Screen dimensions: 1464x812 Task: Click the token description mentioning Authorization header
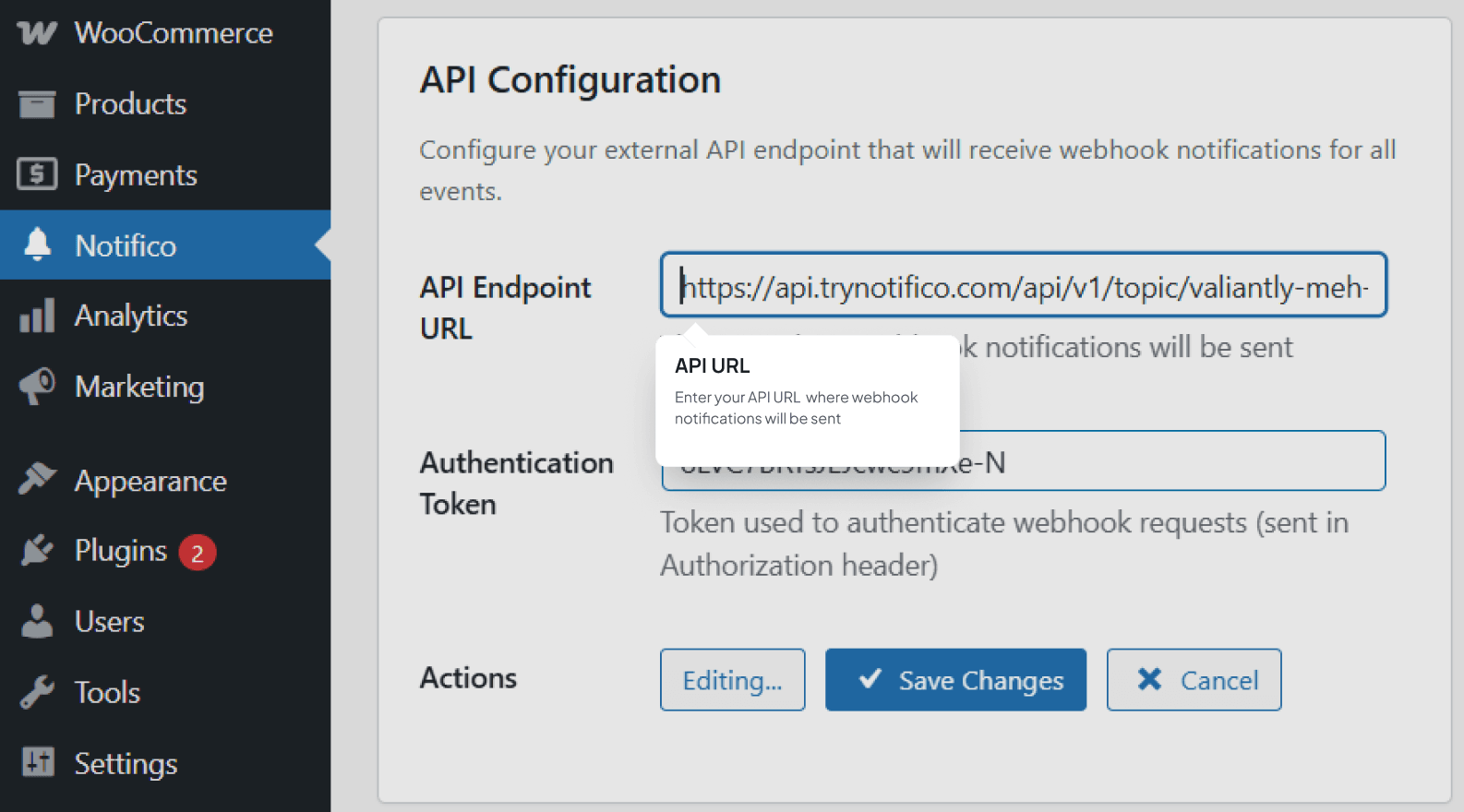pos(1004,543)
